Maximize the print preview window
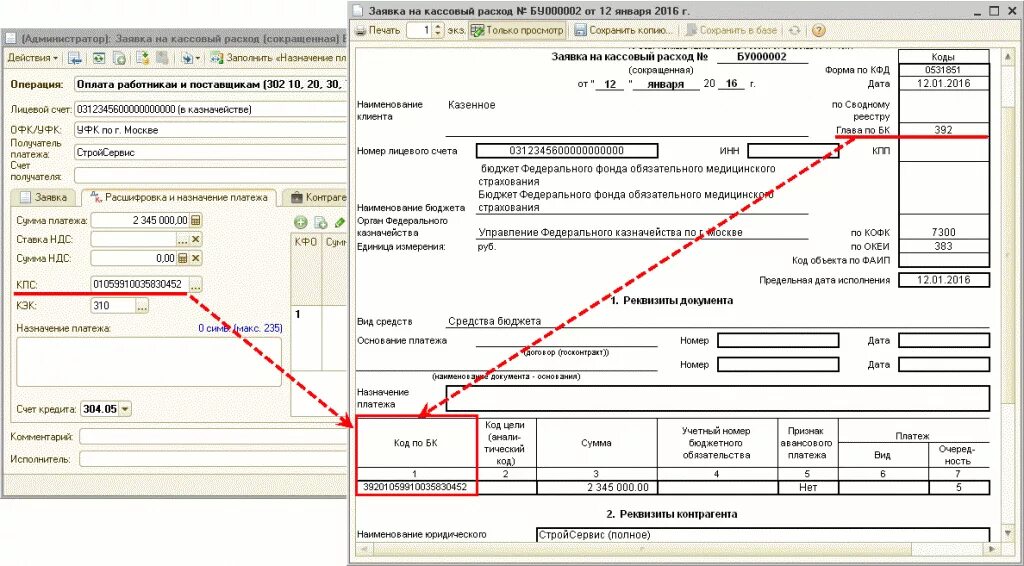Screen dimensions: 1024x566 click(994, 11)
